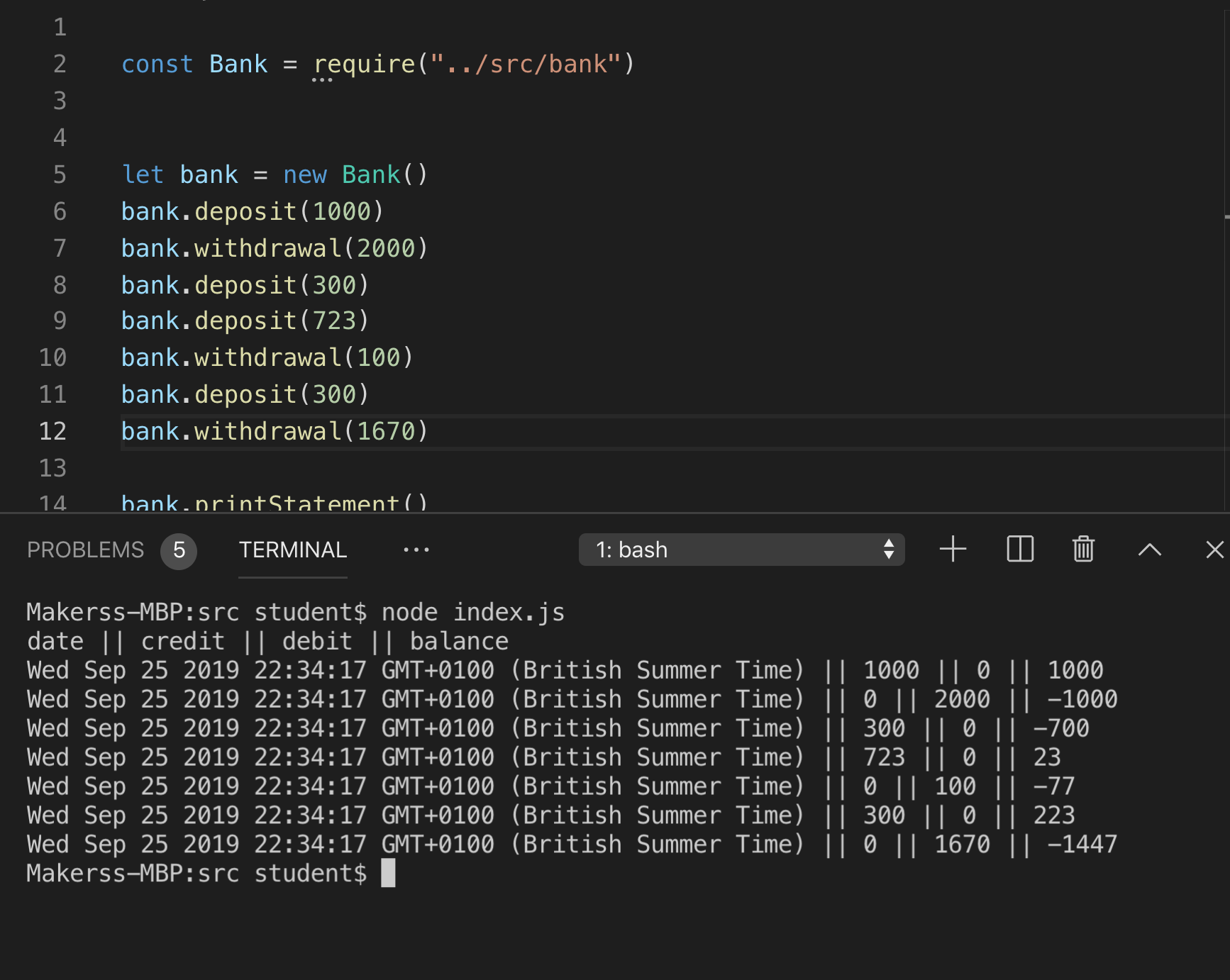Open the panel's more options ellipsis

(416, 550)
